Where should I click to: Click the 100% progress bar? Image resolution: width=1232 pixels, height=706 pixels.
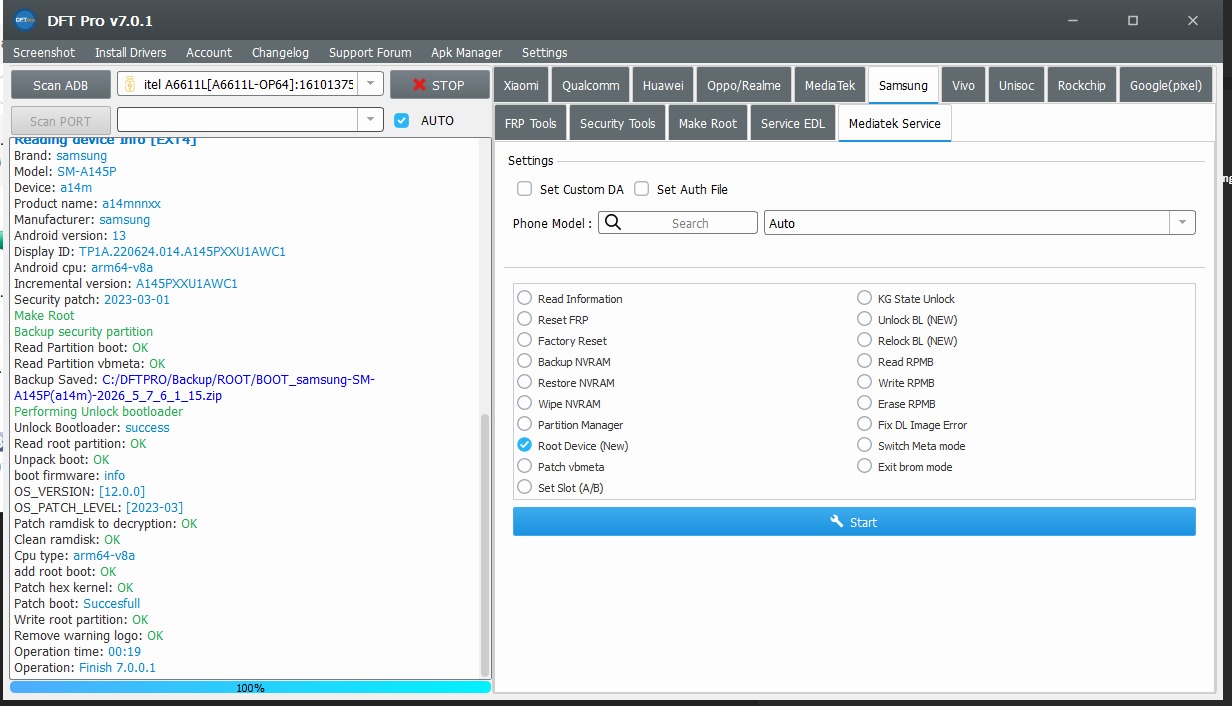coord(250,687)
